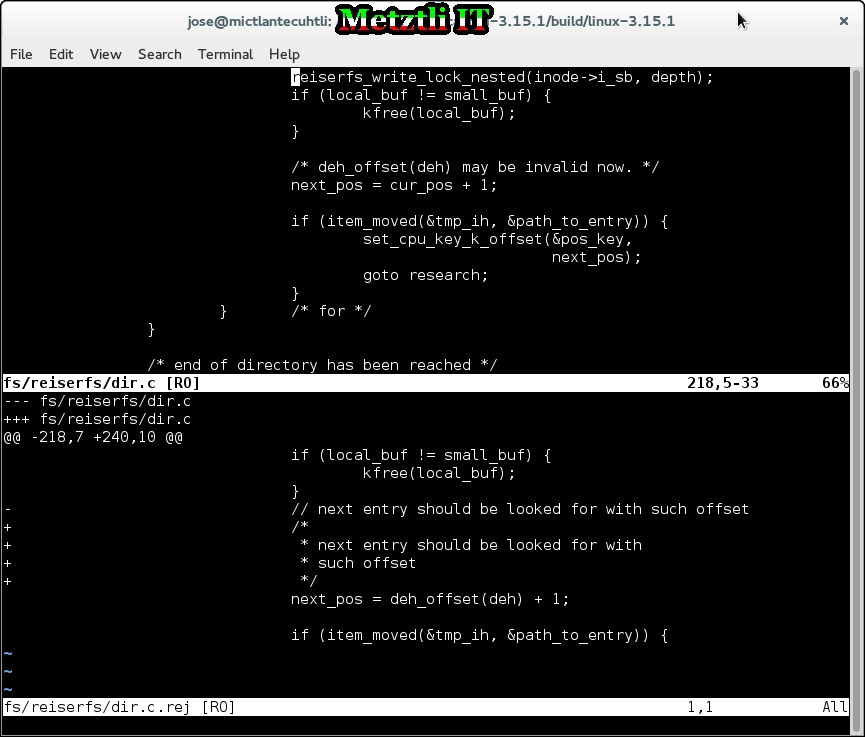Click the '+++ fs/reiserfs/dir.c' diff header

(x=97, y=419)
